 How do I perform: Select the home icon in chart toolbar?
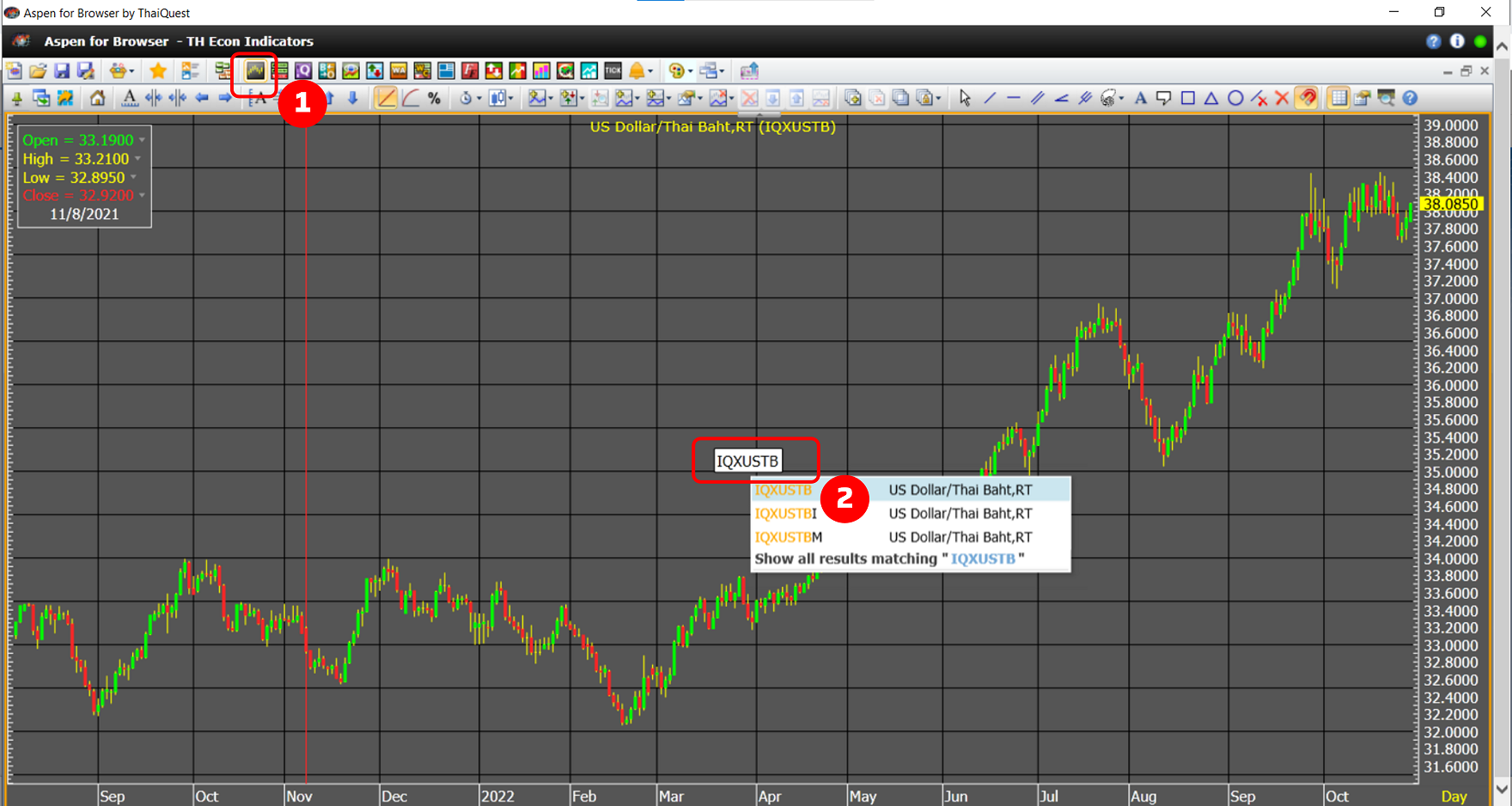pyautogui.click(x=98, y=98)
